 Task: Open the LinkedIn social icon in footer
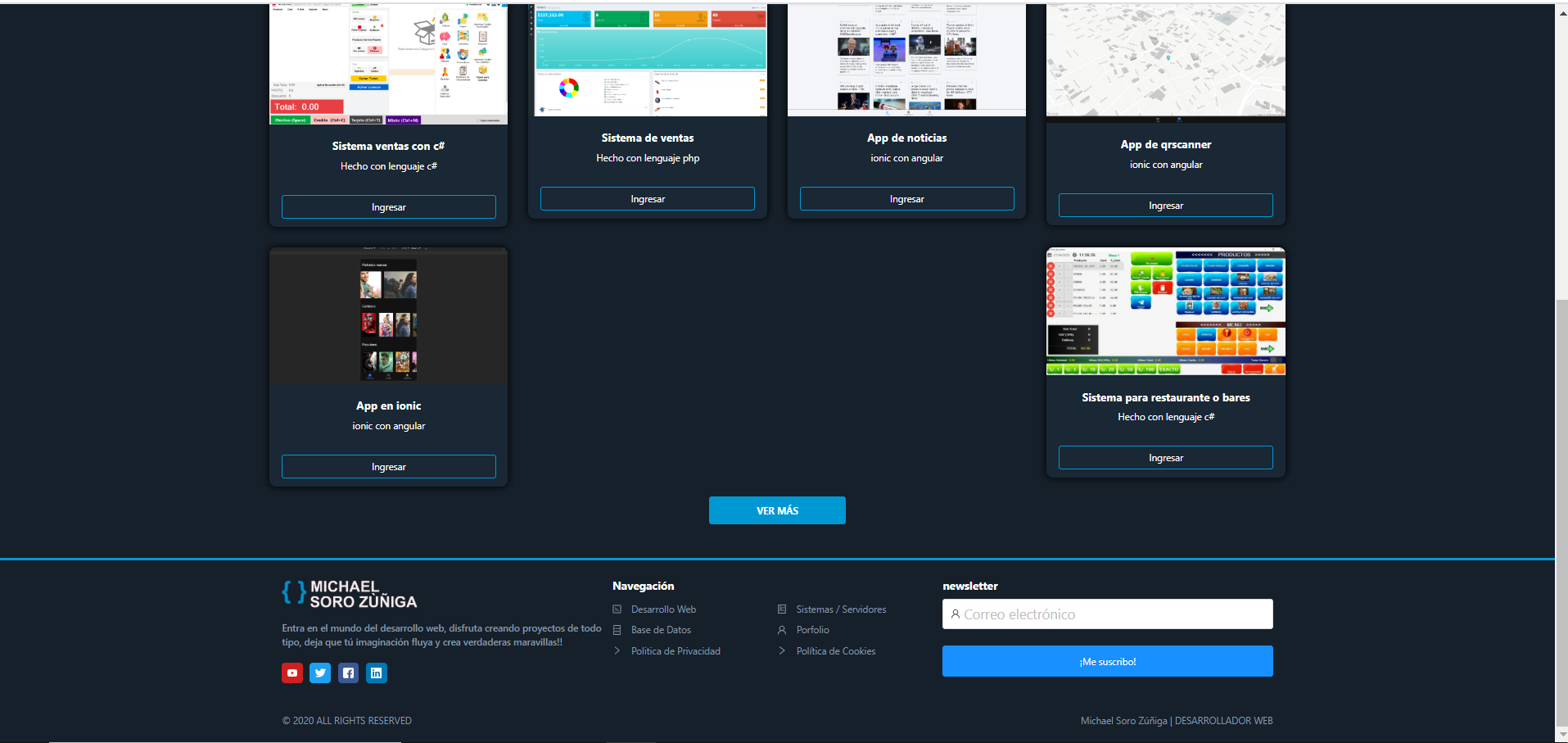[377, 673]
